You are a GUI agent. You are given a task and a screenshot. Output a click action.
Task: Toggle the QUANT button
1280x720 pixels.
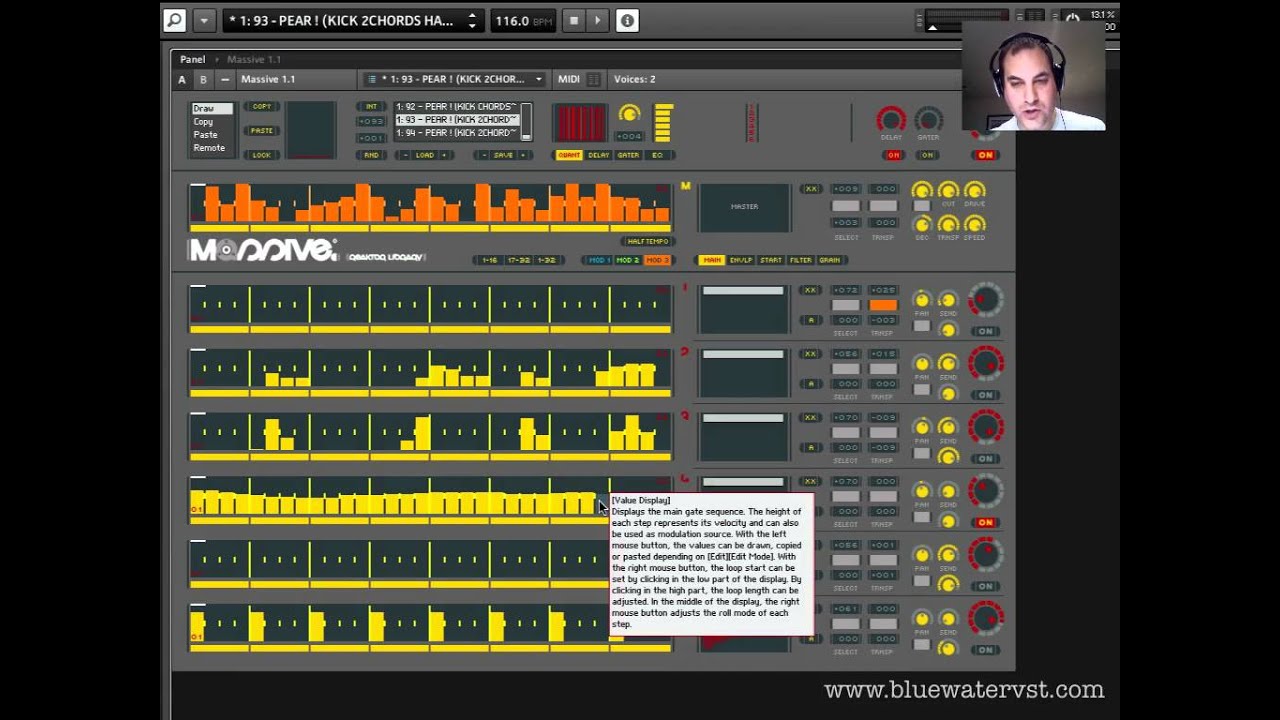point(569,155)
